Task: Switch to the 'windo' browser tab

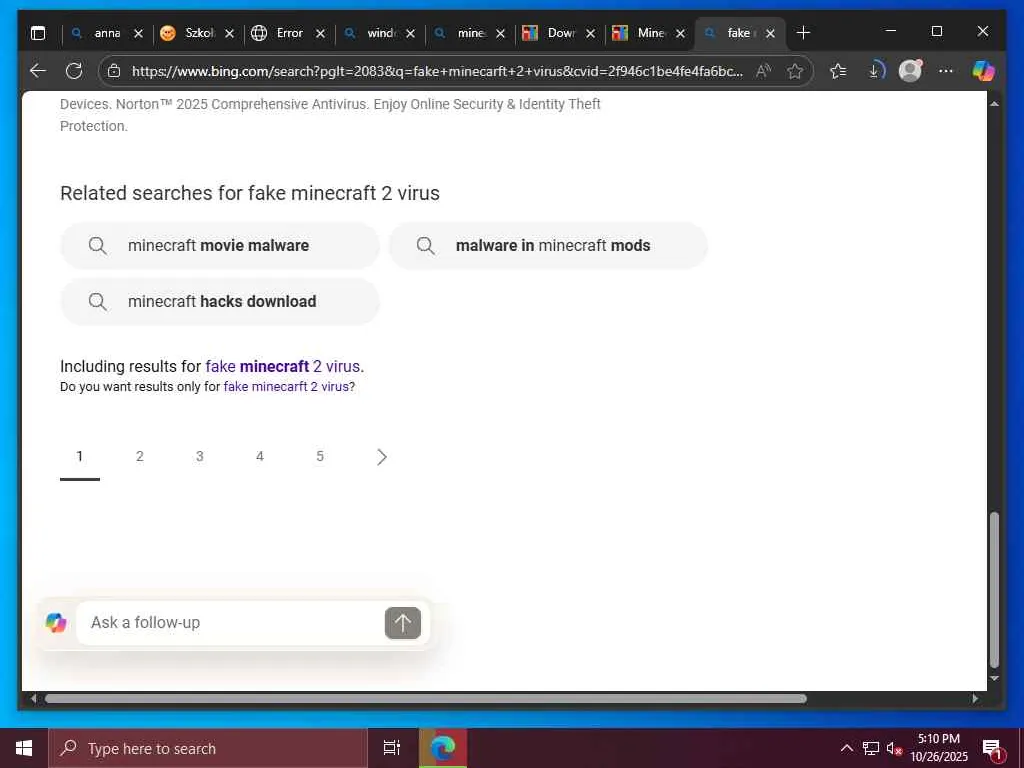Action: pos(381,33)
